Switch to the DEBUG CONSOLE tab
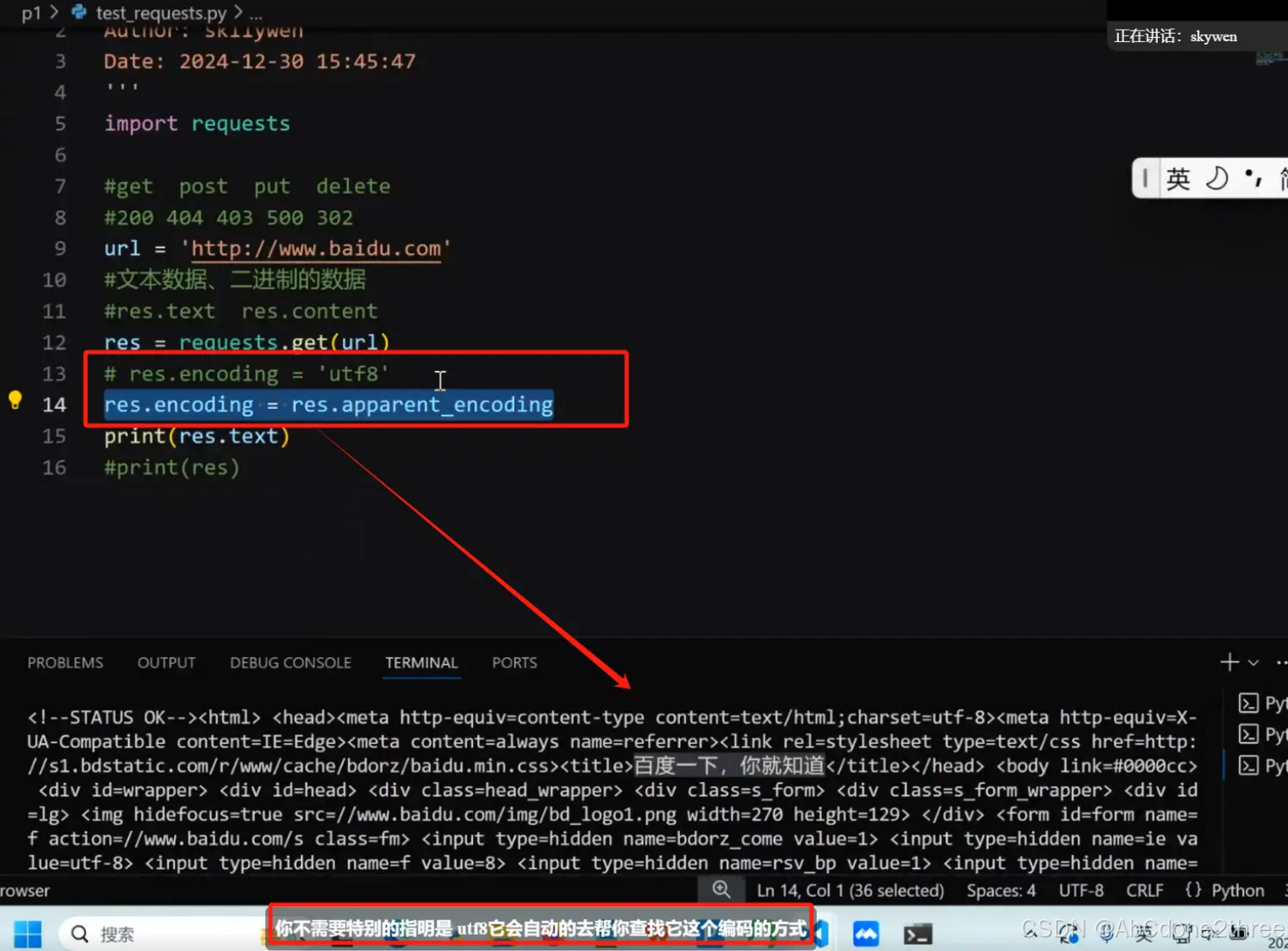This screenshot has width=1288, height=951. click(290, 662)
